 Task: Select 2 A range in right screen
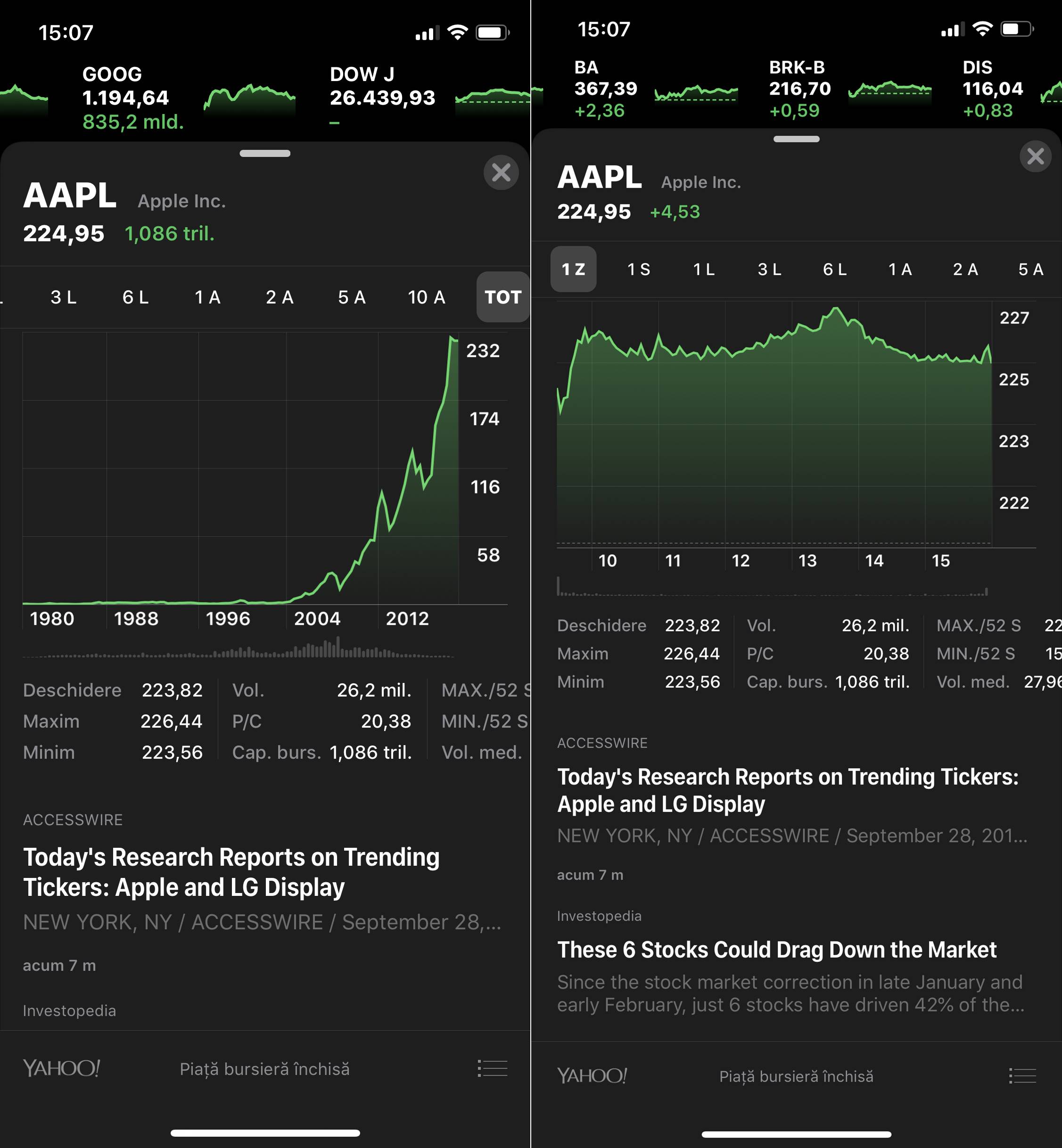(965, 269)
